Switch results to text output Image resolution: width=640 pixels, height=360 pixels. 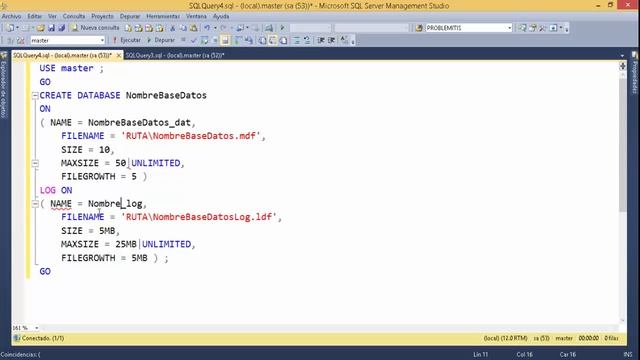tap(262, 40)
